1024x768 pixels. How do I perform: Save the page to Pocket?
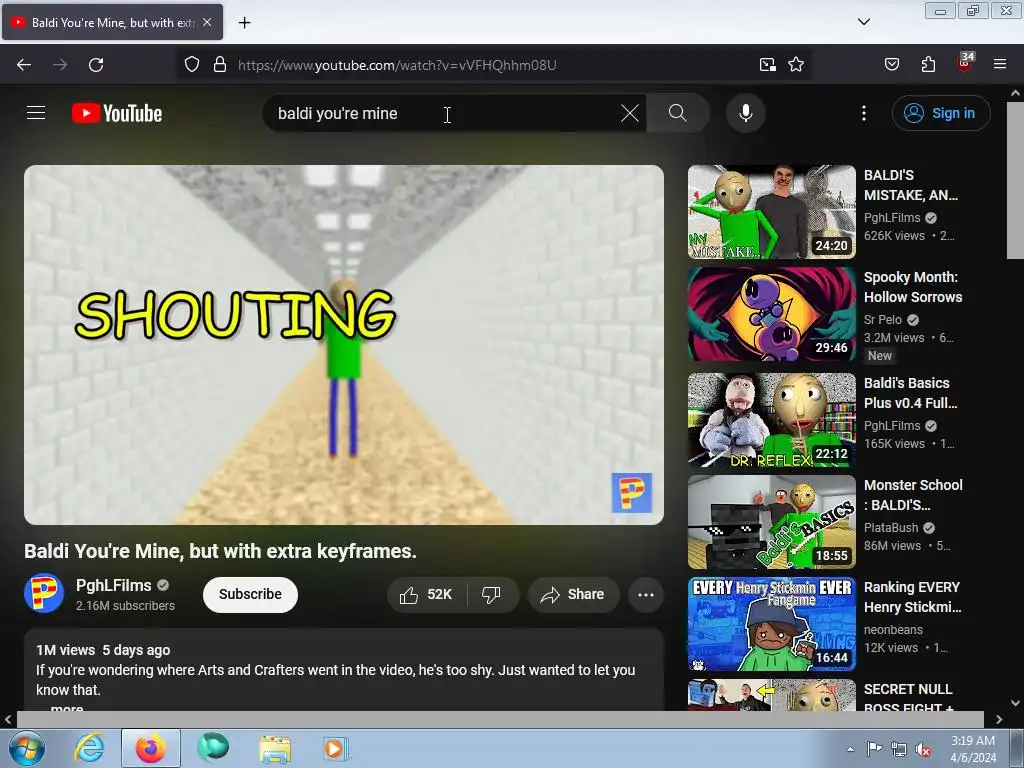(x=891, y=65)
